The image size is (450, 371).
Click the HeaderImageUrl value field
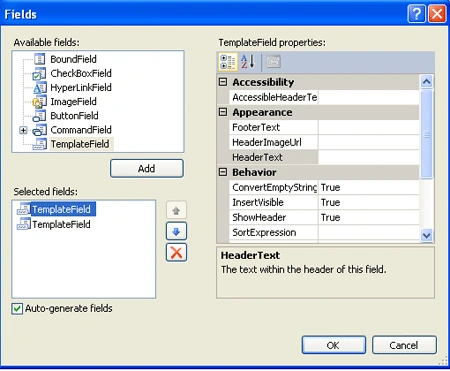point(369,142)
